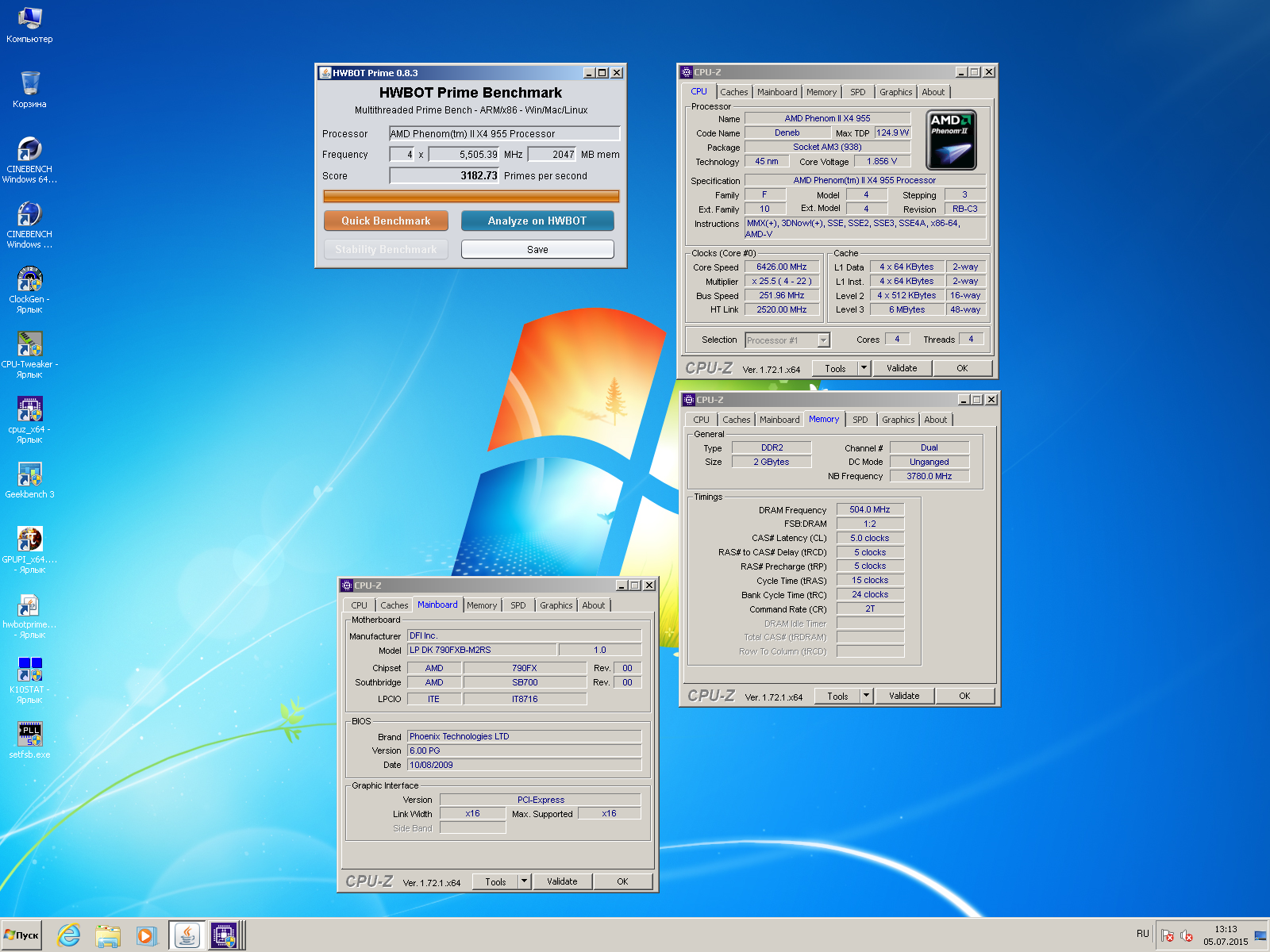Select the Geekbench 3 desktop icon
Screen dimensions: 1270x952
29,481
